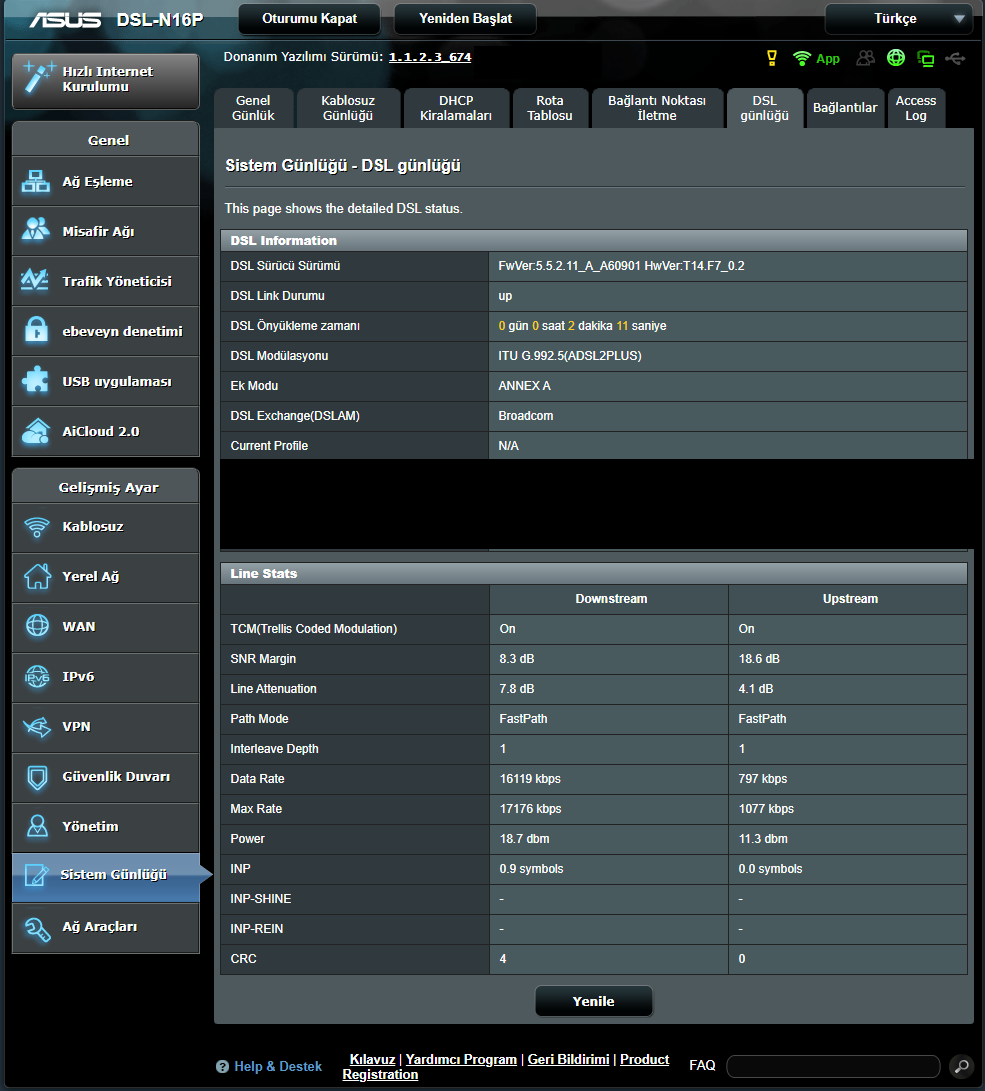Click the ebeveyn denetimi padlock icon
The height and width of the screenshot is (1091, 985).
36,330
